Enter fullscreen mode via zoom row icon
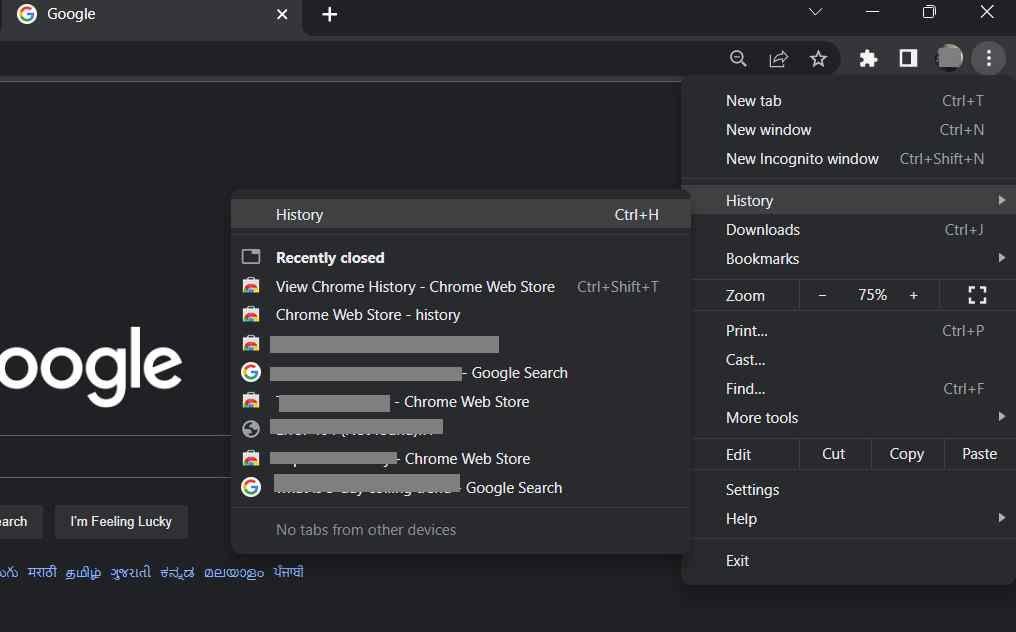 point(977,296)
